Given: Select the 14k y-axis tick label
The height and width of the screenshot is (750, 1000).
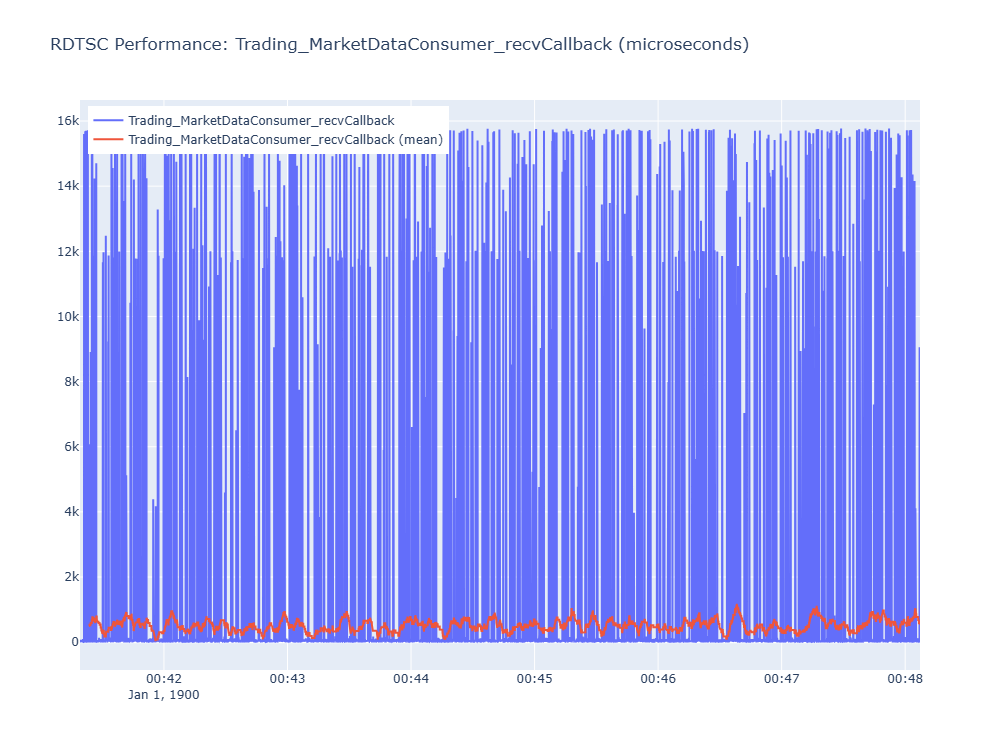Looking at the screenshot, I should coord(68,186).
